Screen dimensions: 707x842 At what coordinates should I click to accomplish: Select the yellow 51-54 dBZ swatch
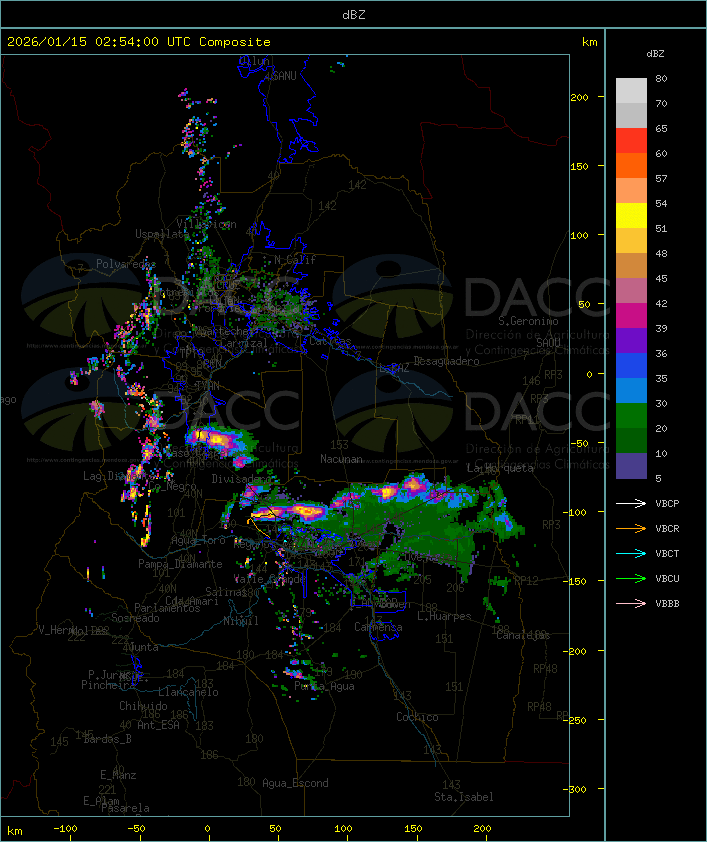[631, 216]
